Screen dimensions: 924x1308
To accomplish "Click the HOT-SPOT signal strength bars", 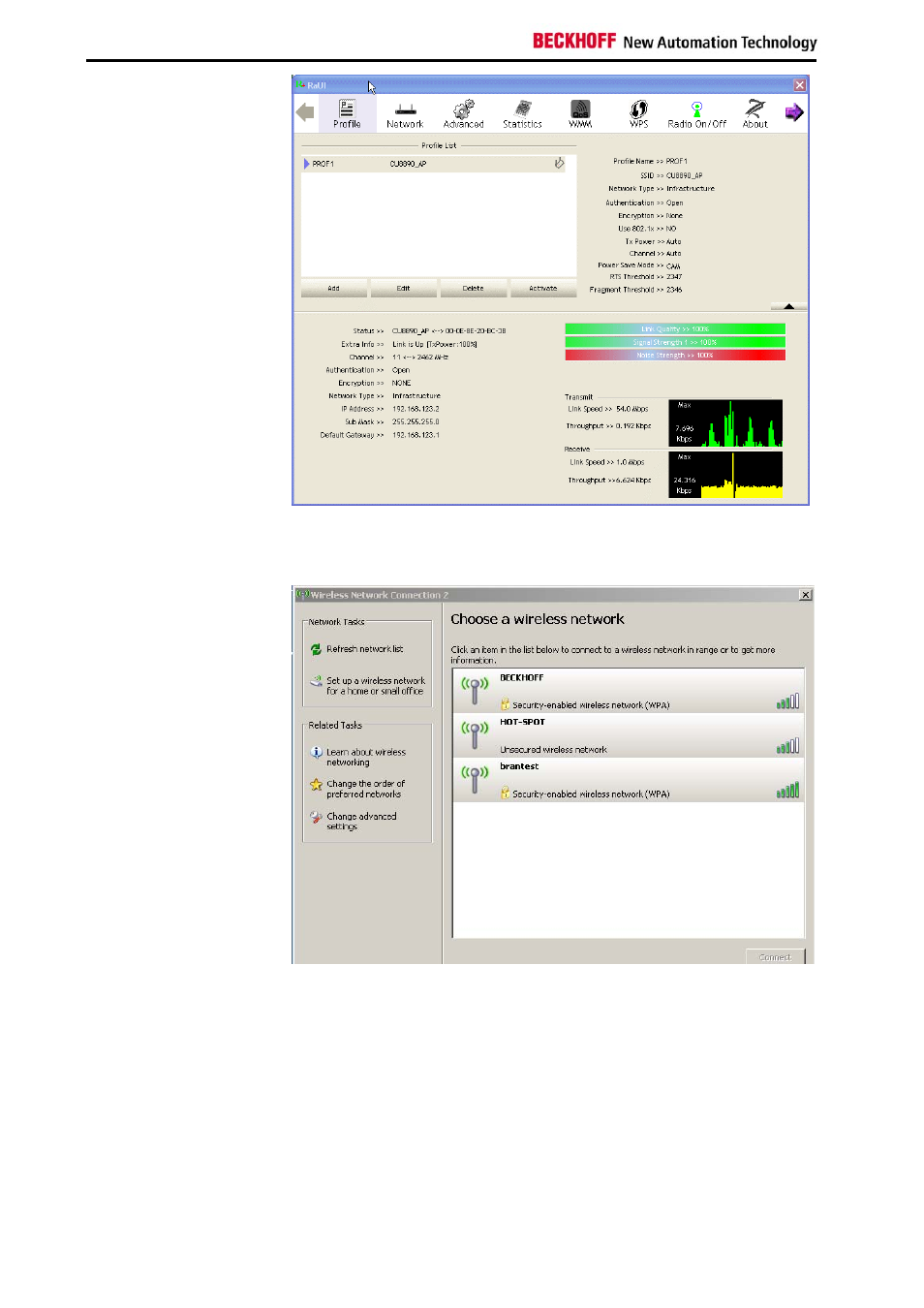I will 787,746.
